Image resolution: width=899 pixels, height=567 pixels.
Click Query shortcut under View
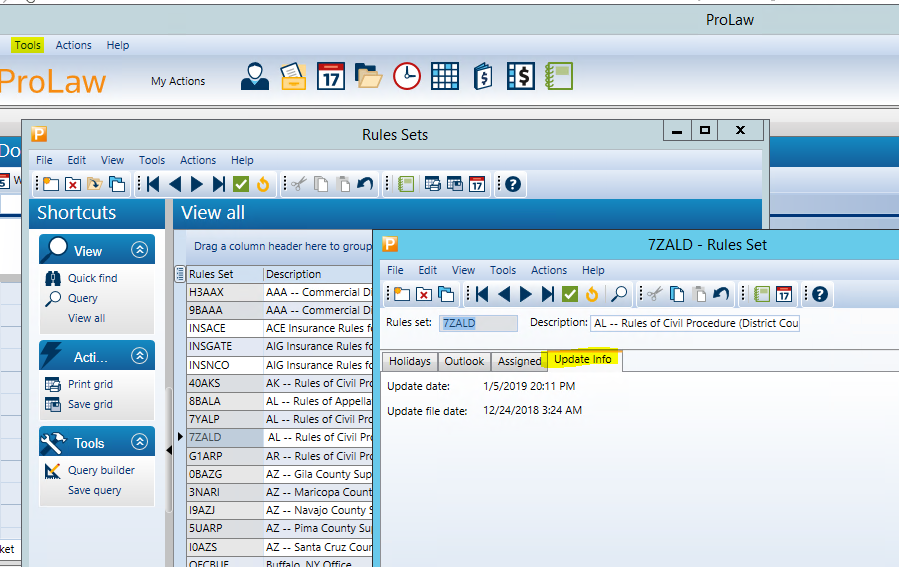coord(83,298)
